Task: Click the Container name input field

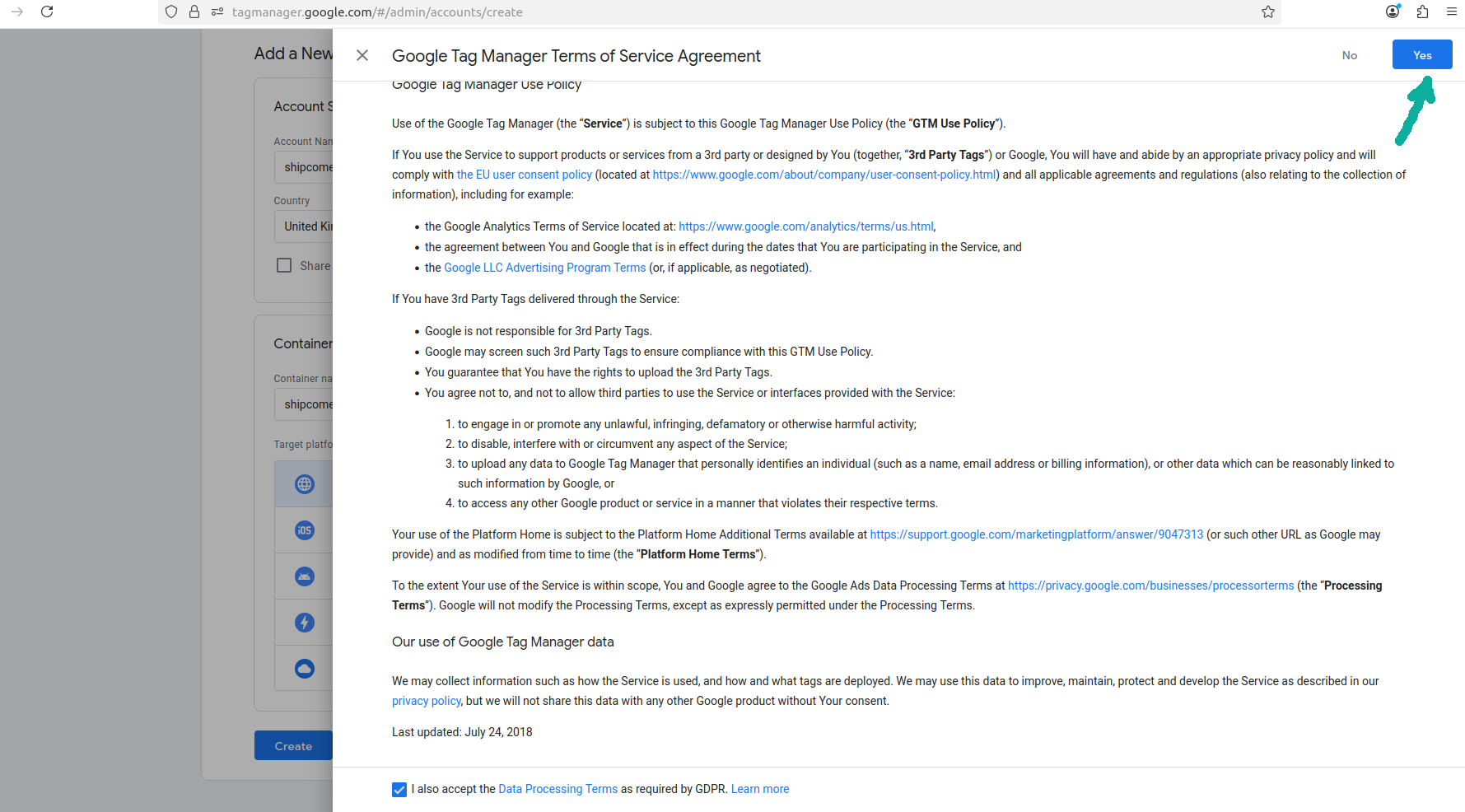Action: point(304,404)
